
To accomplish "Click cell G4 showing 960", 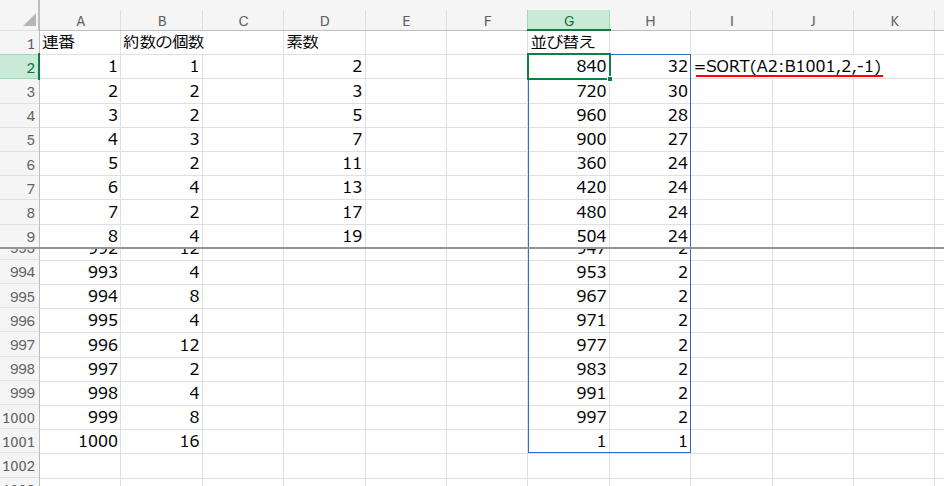I will click(568, 115).
